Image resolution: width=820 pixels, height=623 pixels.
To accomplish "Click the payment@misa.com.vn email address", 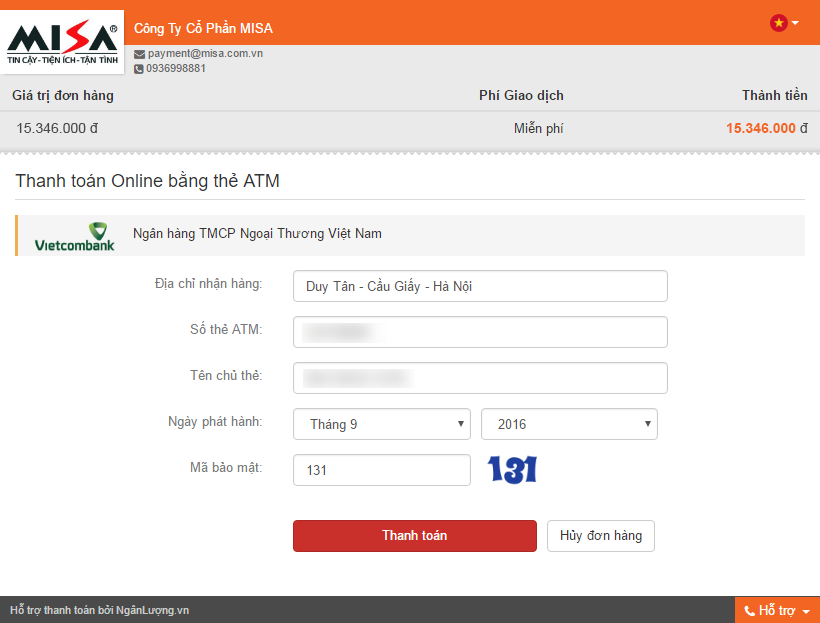I will tap(205, 53).
